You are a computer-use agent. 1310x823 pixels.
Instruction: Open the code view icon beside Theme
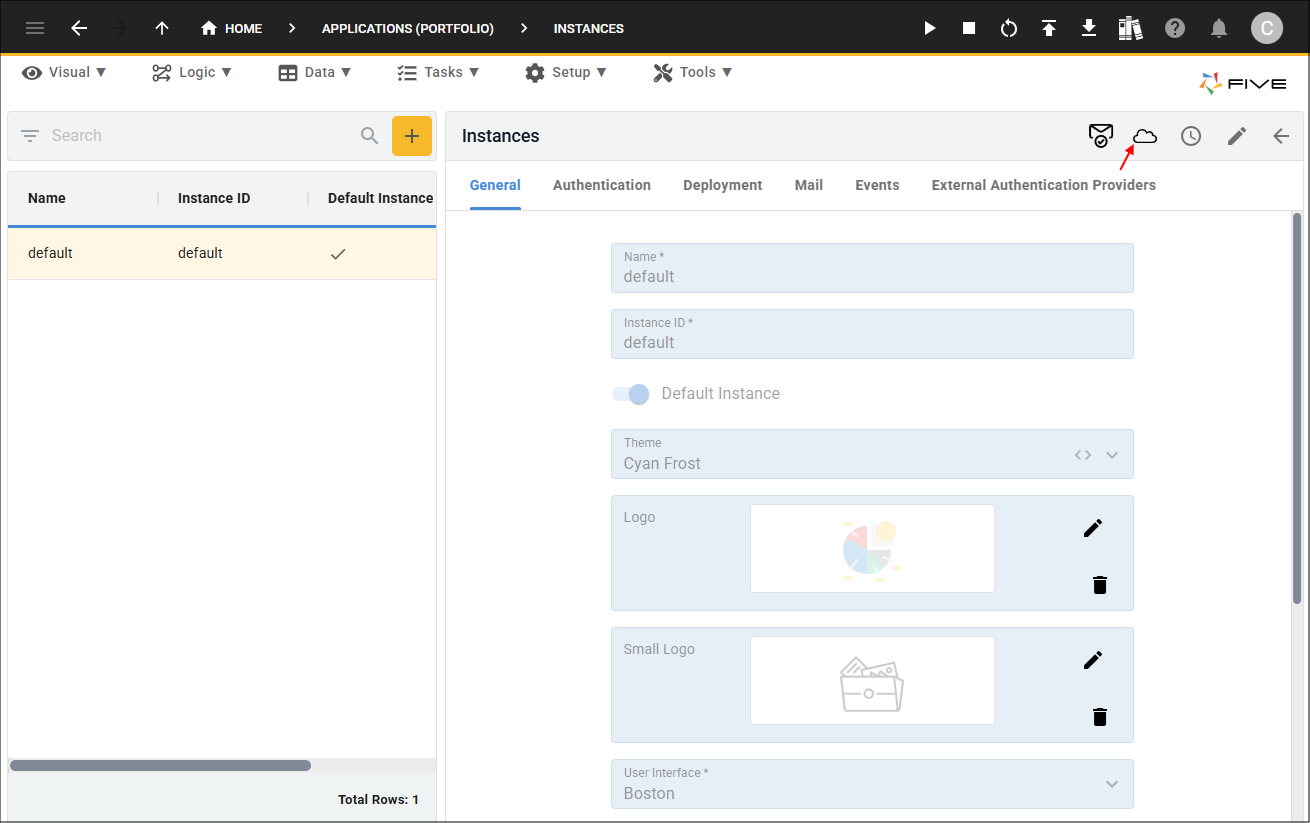(1082, 454)
